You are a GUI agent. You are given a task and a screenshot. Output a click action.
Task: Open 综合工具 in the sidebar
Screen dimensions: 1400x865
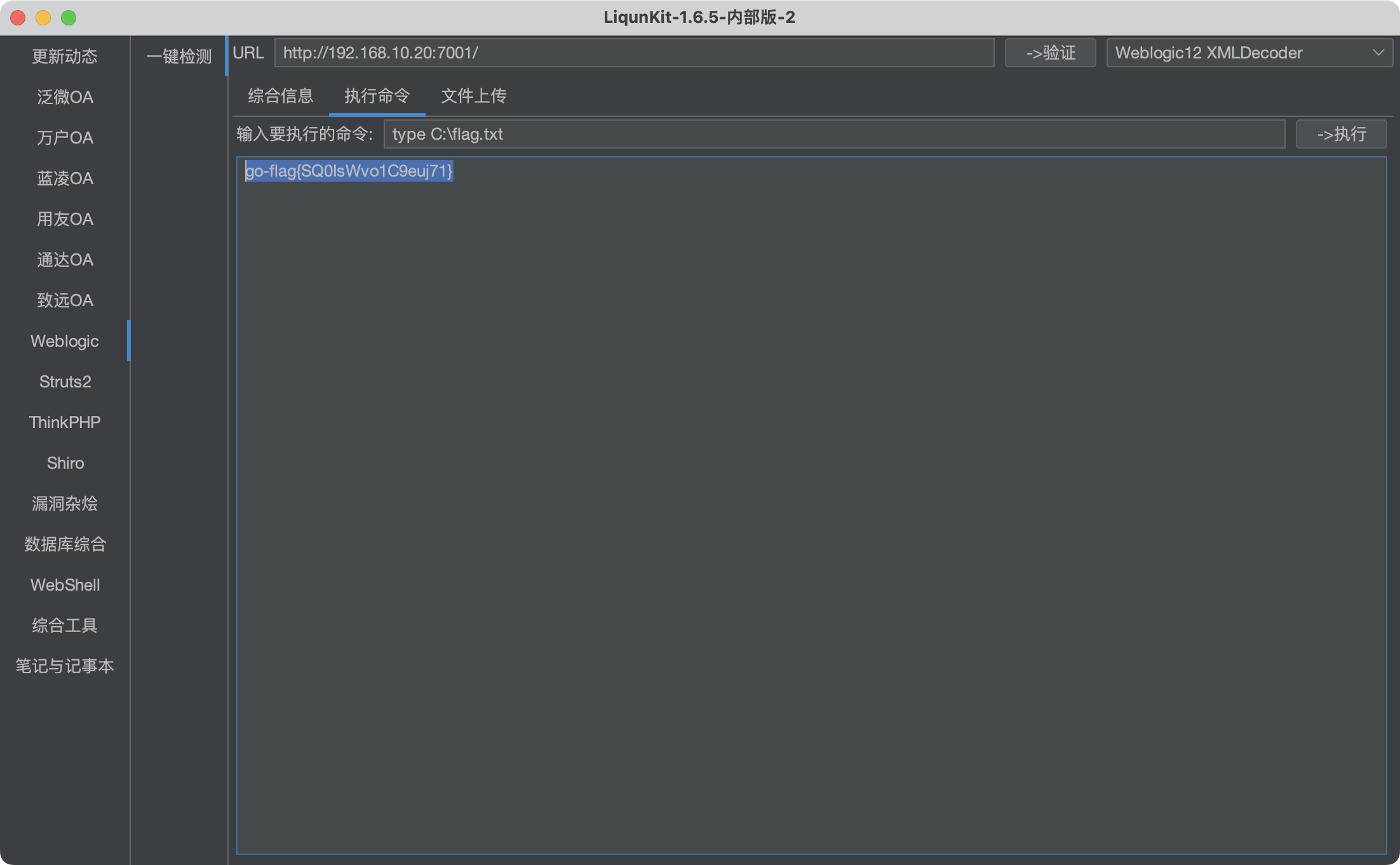coord(65,626)
